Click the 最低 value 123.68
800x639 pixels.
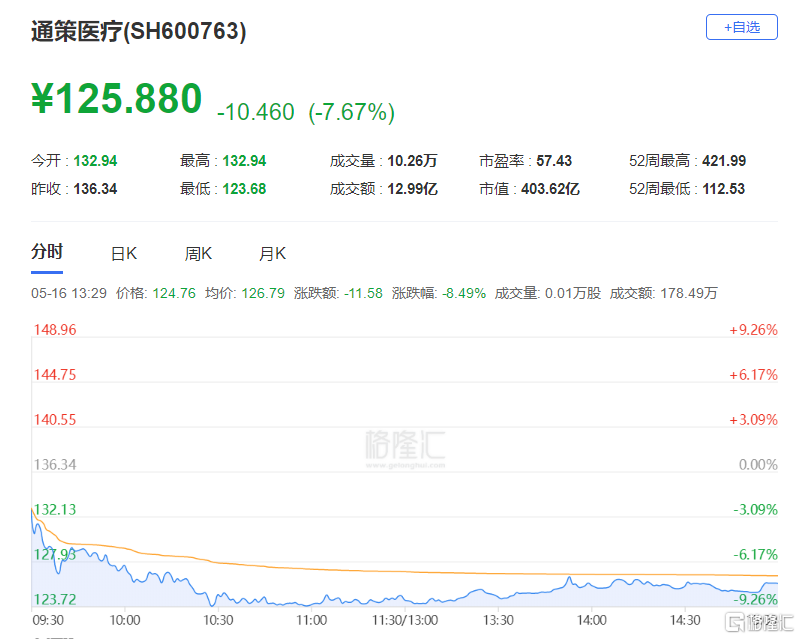tap(244, 189)
